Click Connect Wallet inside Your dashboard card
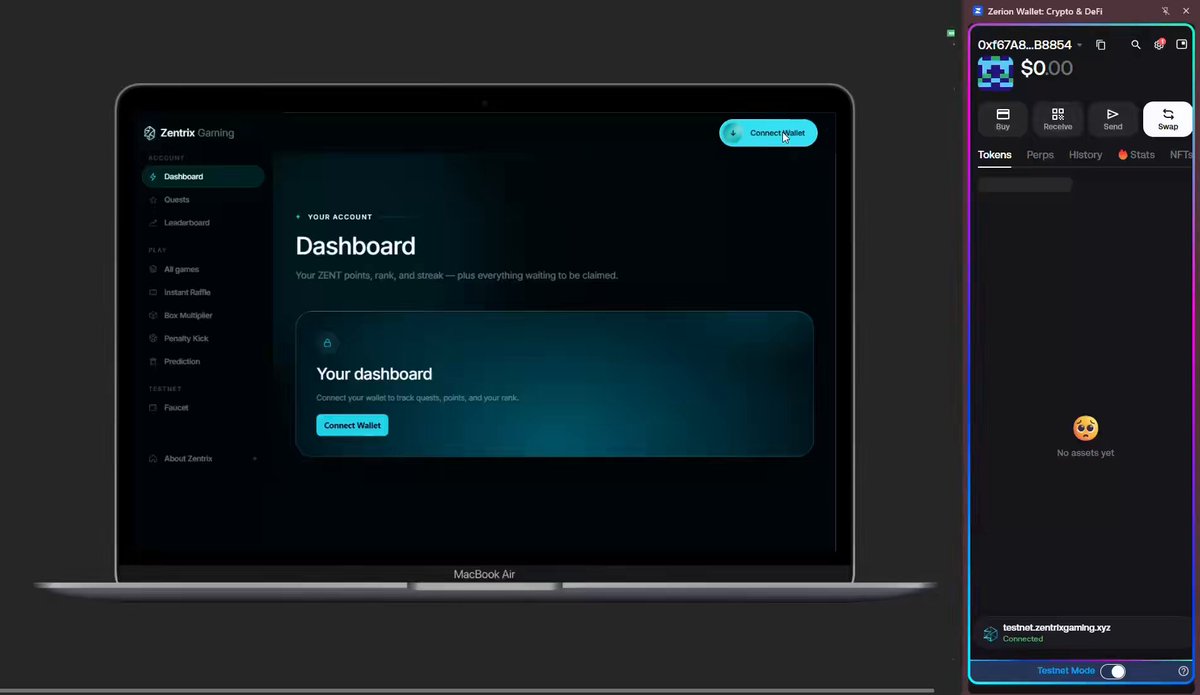The image size is (1200, 695). click(x=352, y=425)
